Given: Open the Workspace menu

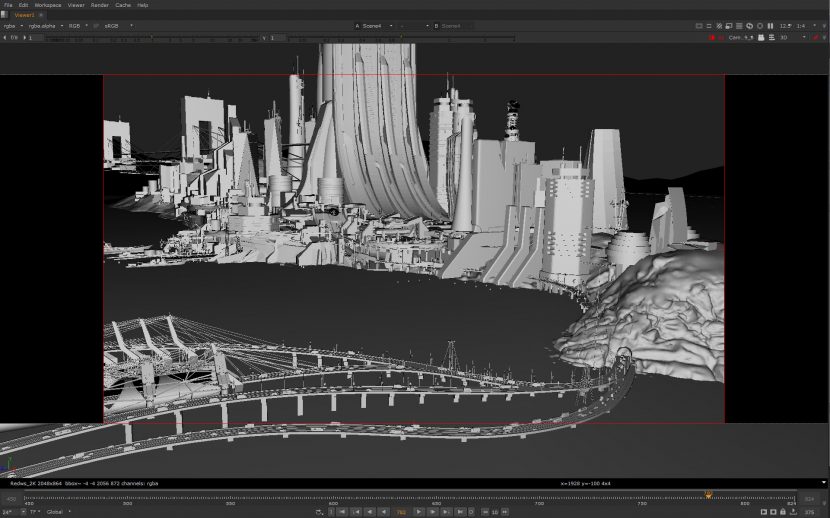Looking at the screenshot, I should (x=48, y=5).
